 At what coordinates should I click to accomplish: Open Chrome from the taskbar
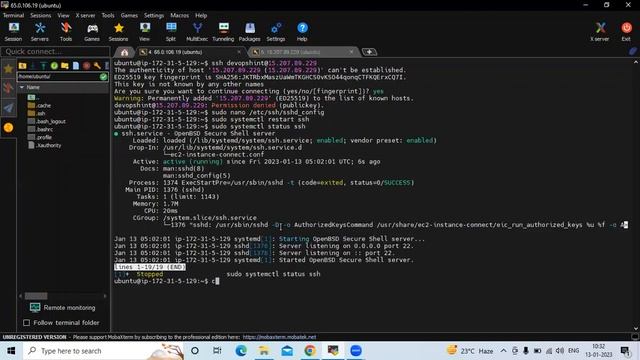(x=310, y=351)
